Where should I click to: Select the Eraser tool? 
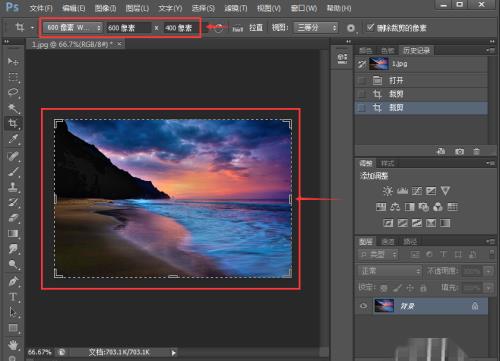pyautogui.click(x=13, y=218)
